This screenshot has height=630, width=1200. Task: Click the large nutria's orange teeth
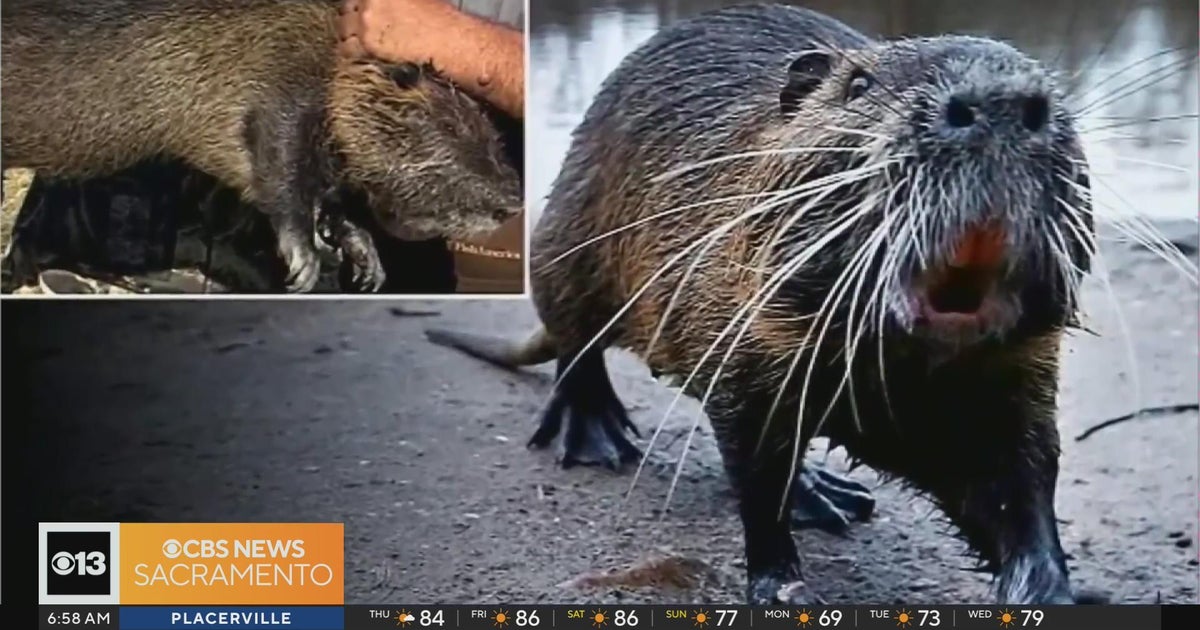point(978,247)
